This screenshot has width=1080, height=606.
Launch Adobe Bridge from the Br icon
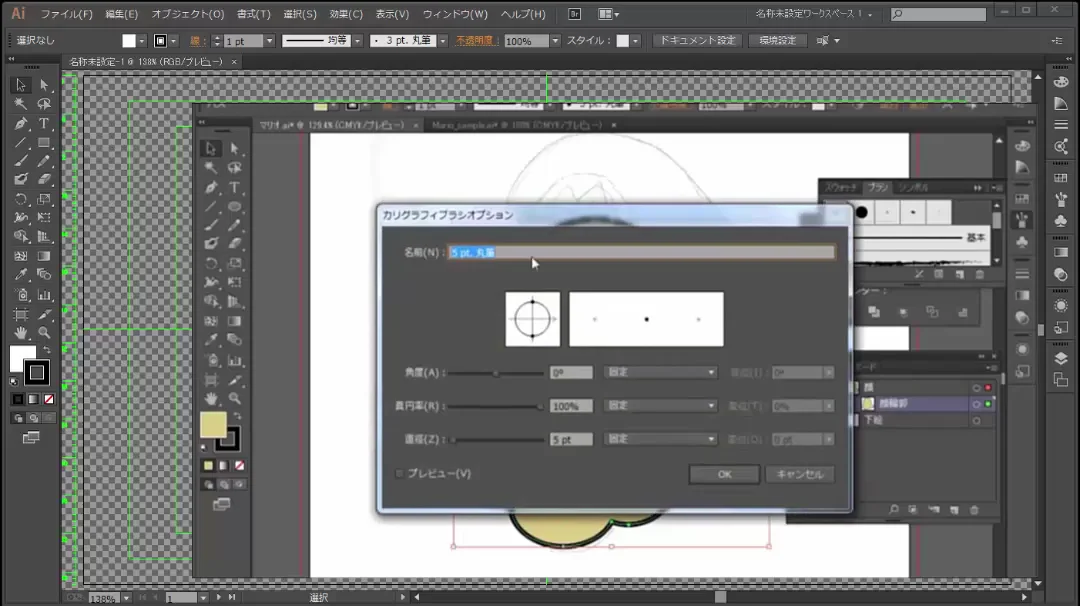(574, 14)
